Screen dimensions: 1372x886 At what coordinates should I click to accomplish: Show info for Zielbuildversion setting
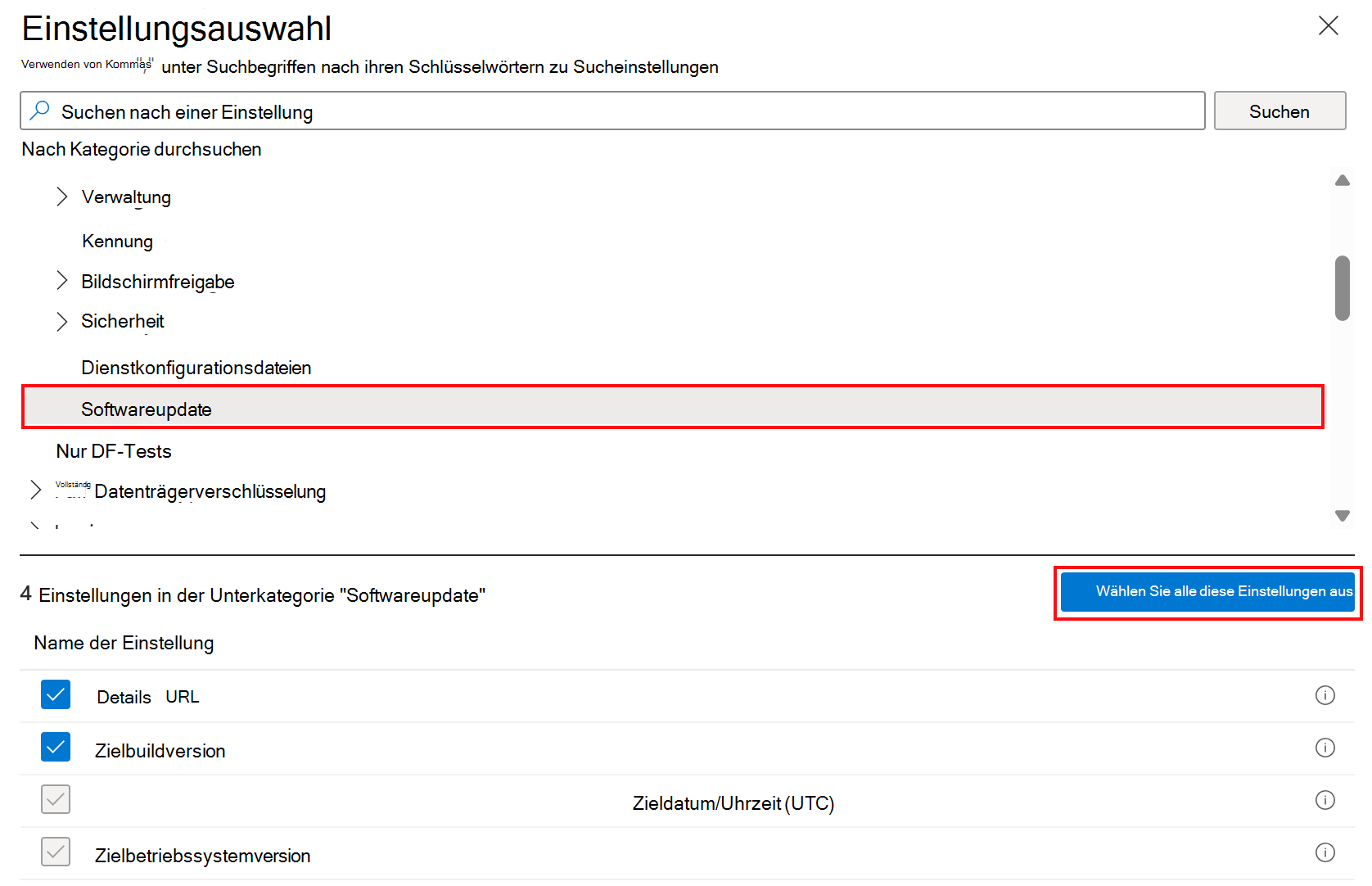point(1325,748)
